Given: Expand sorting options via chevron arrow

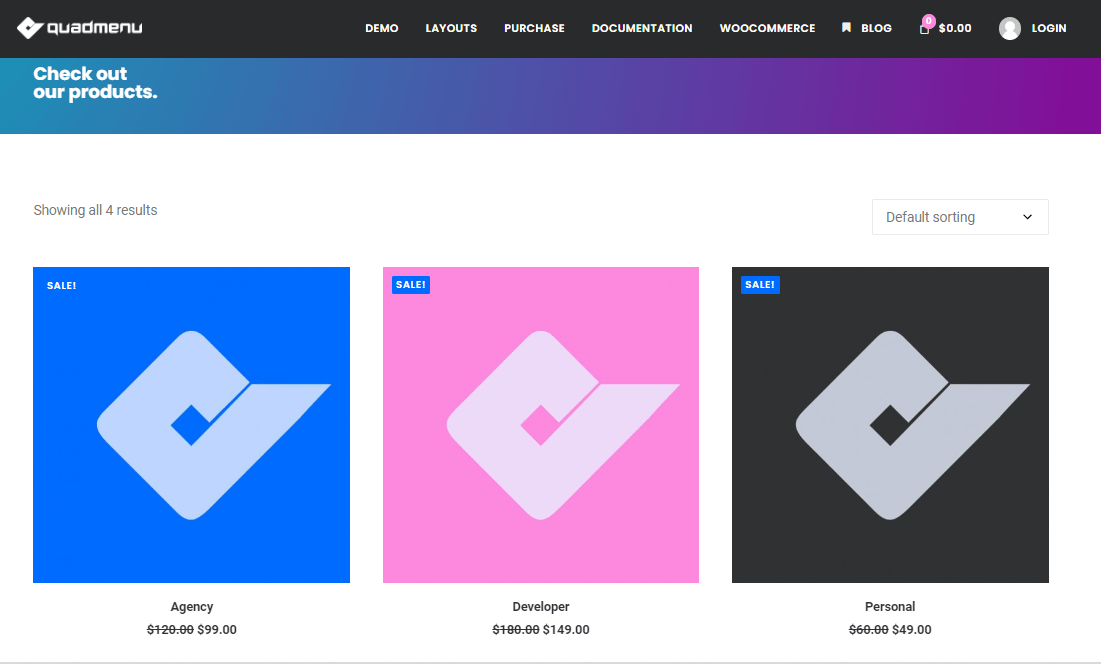Looking at the screenshot, I should point(1027,217).
